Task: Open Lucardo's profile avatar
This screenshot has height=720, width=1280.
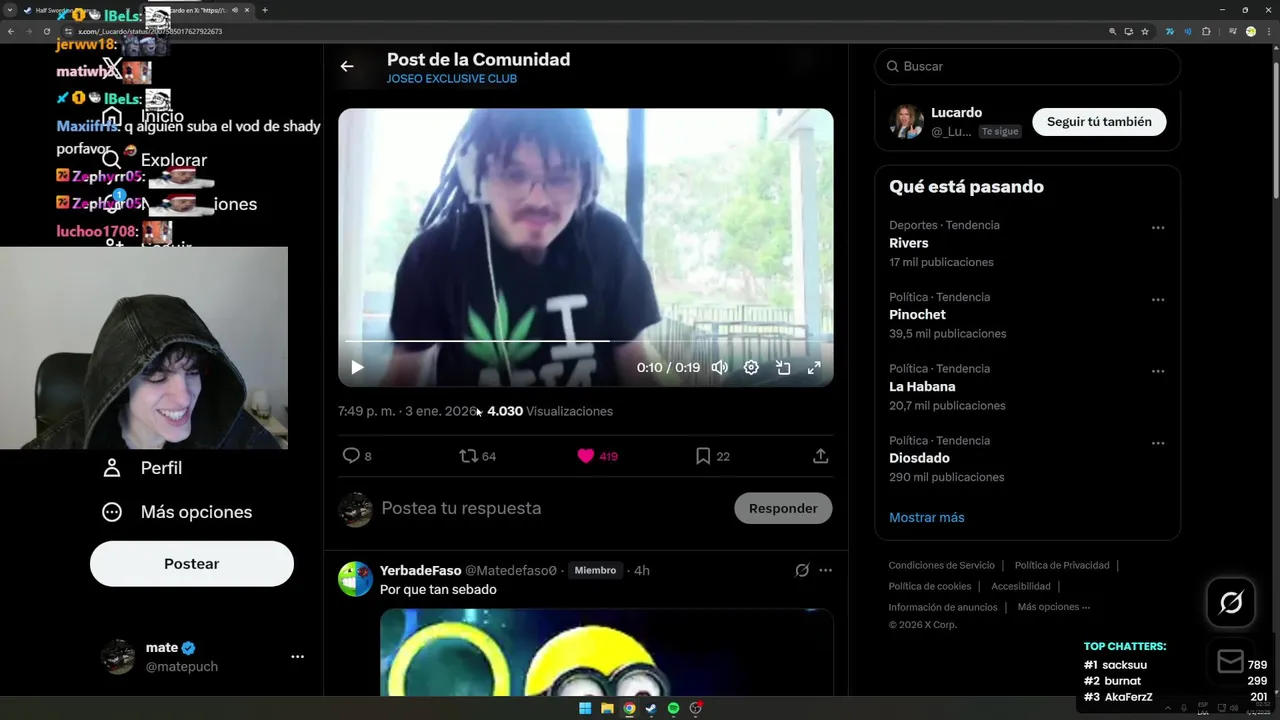Action: pos(906,122)
